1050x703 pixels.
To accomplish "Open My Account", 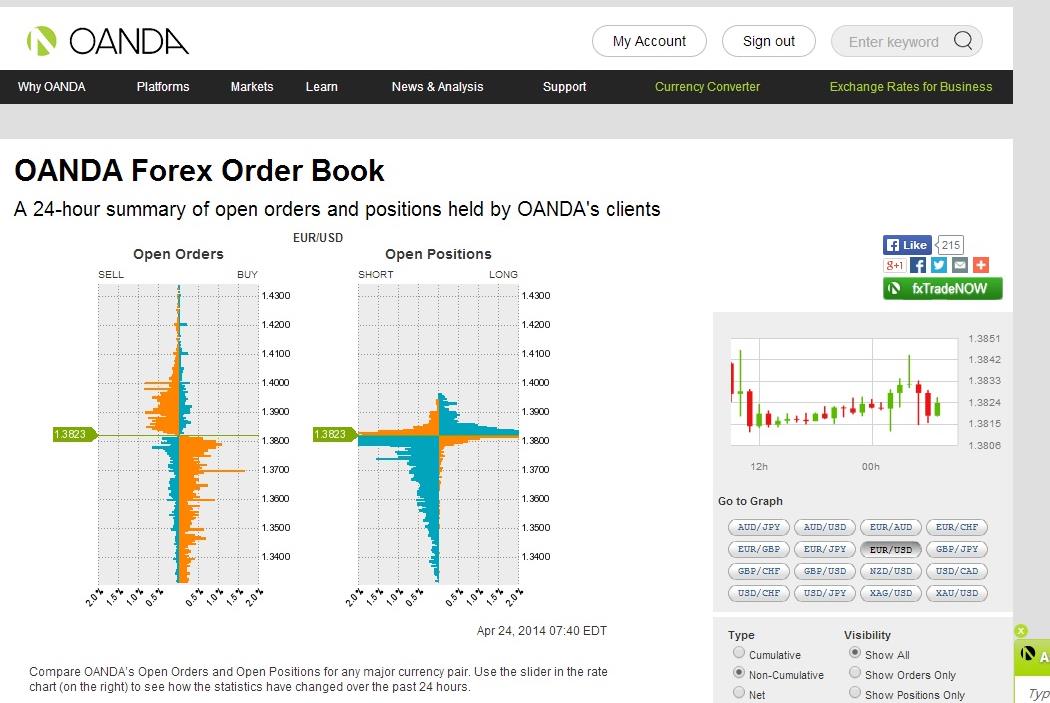I will (649, 41).
